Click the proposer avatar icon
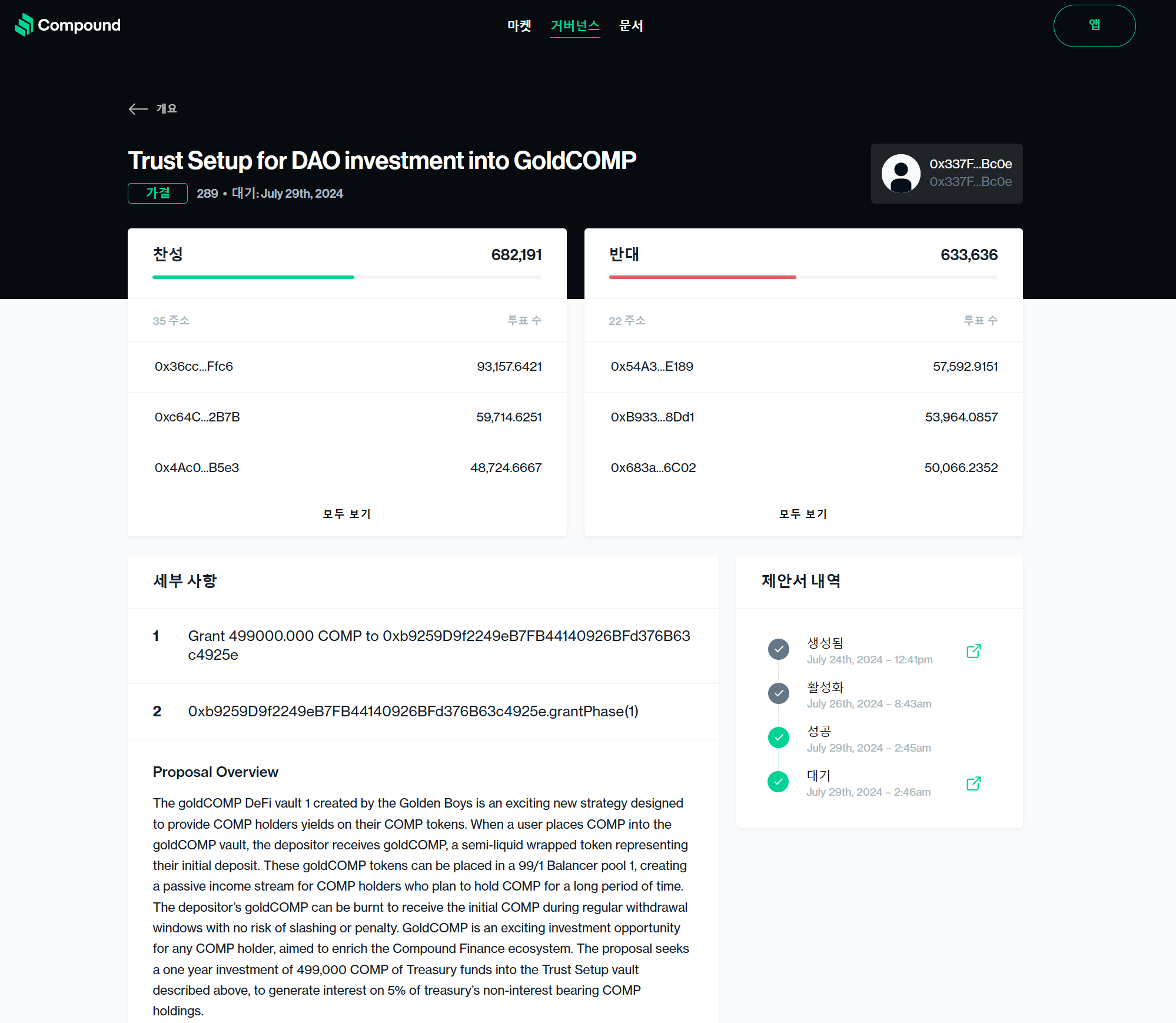 901,174
